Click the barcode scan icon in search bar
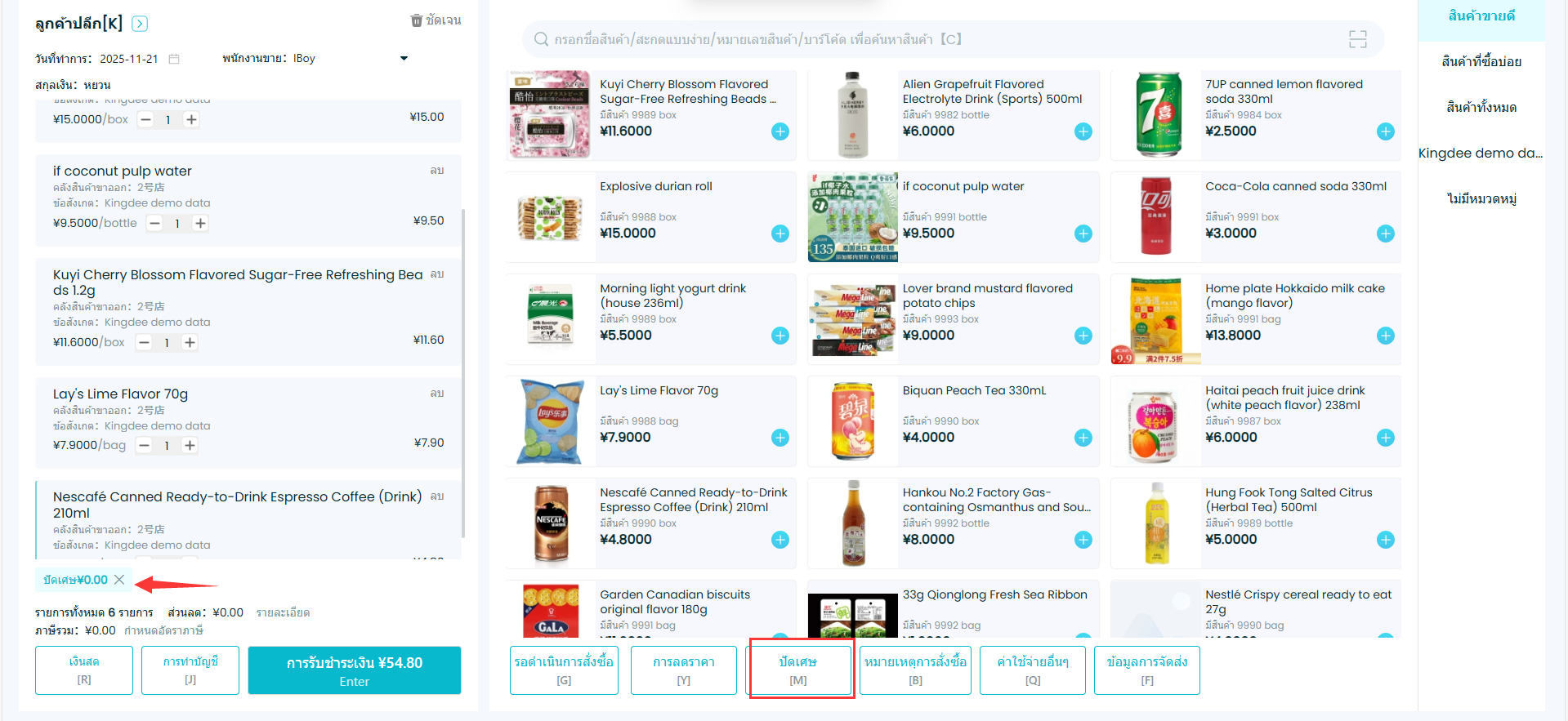 (x=1357, y=39)
